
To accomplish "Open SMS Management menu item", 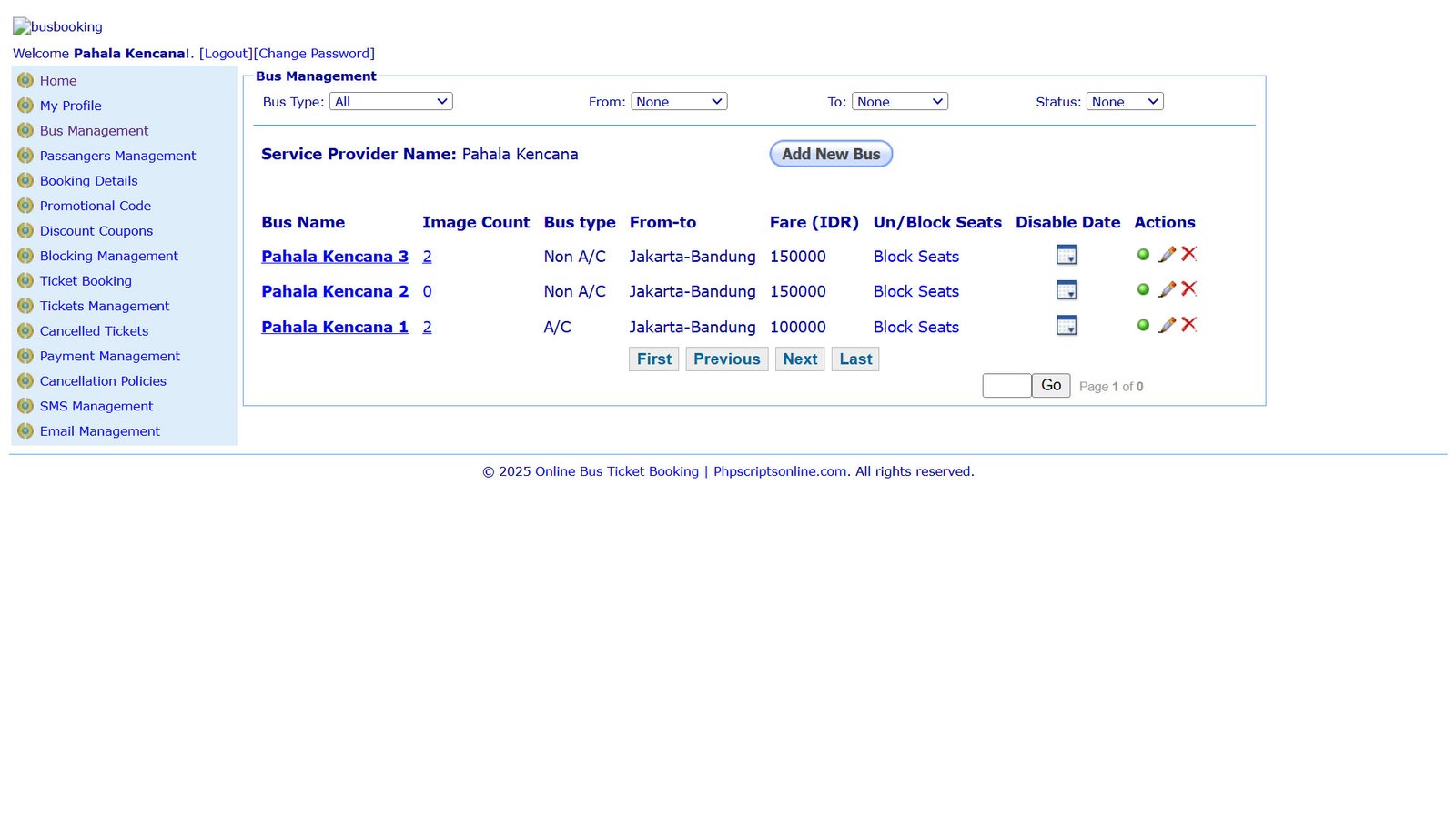I will coord(96,406).
